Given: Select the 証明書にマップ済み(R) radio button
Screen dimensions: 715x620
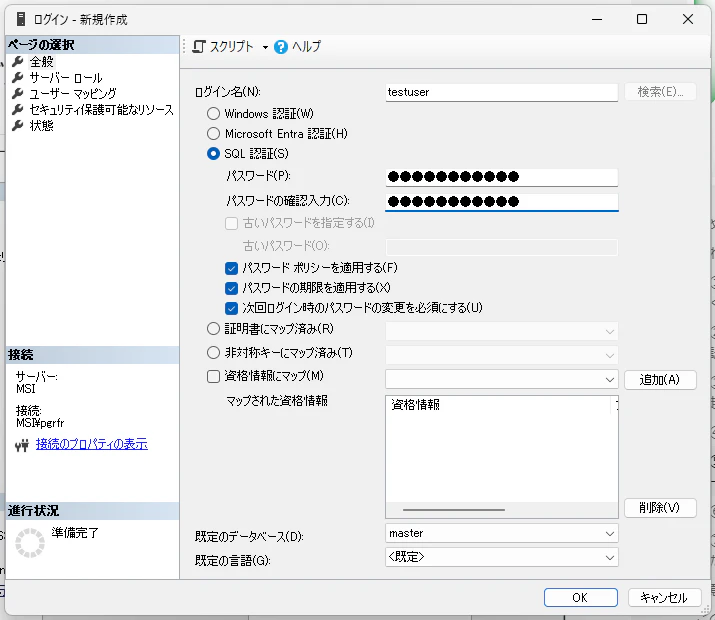Looking at the screenshot, I should [213, 329].
